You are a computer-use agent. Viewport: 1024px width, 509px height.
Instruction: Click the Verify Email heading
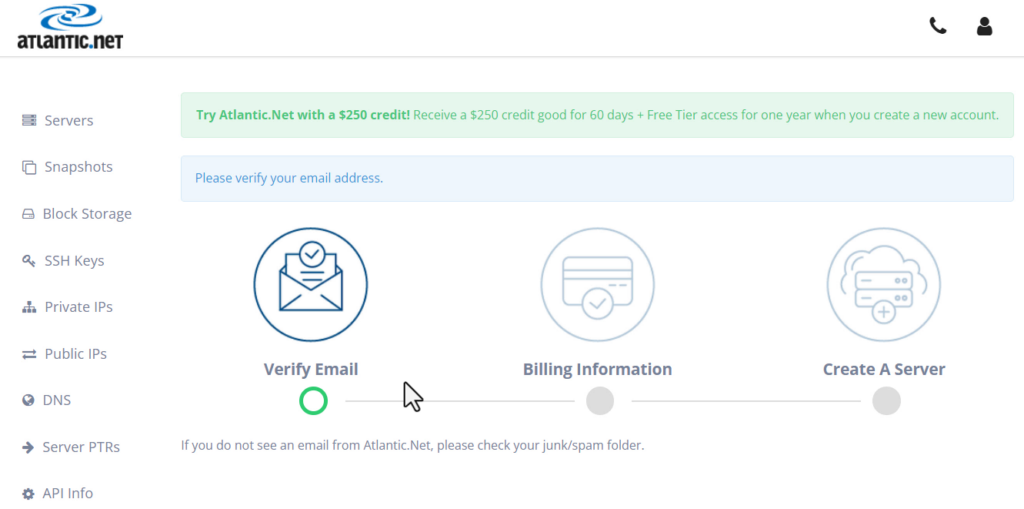tap(311, 370)
